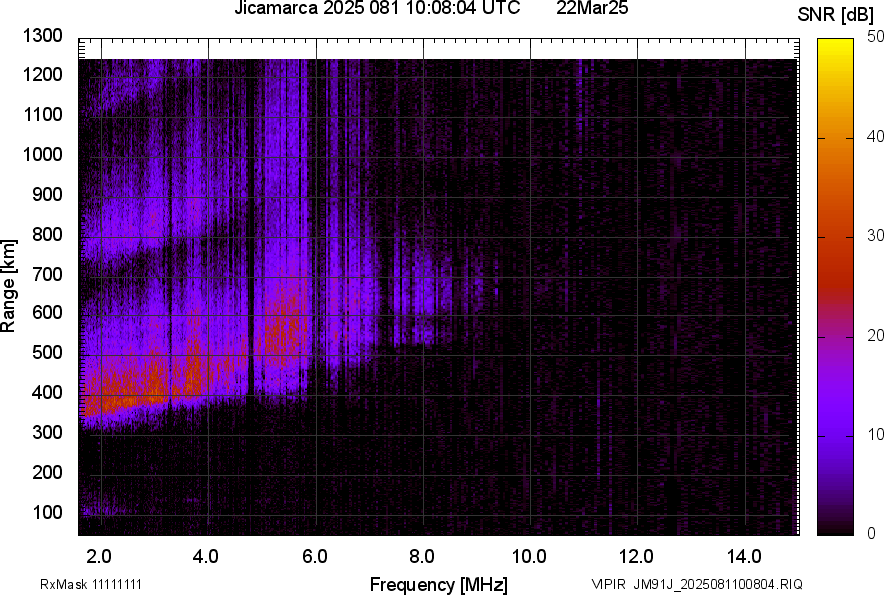884x595 pixels.
Task: Click the range tick label '1300'
Action: click(42, 36)
